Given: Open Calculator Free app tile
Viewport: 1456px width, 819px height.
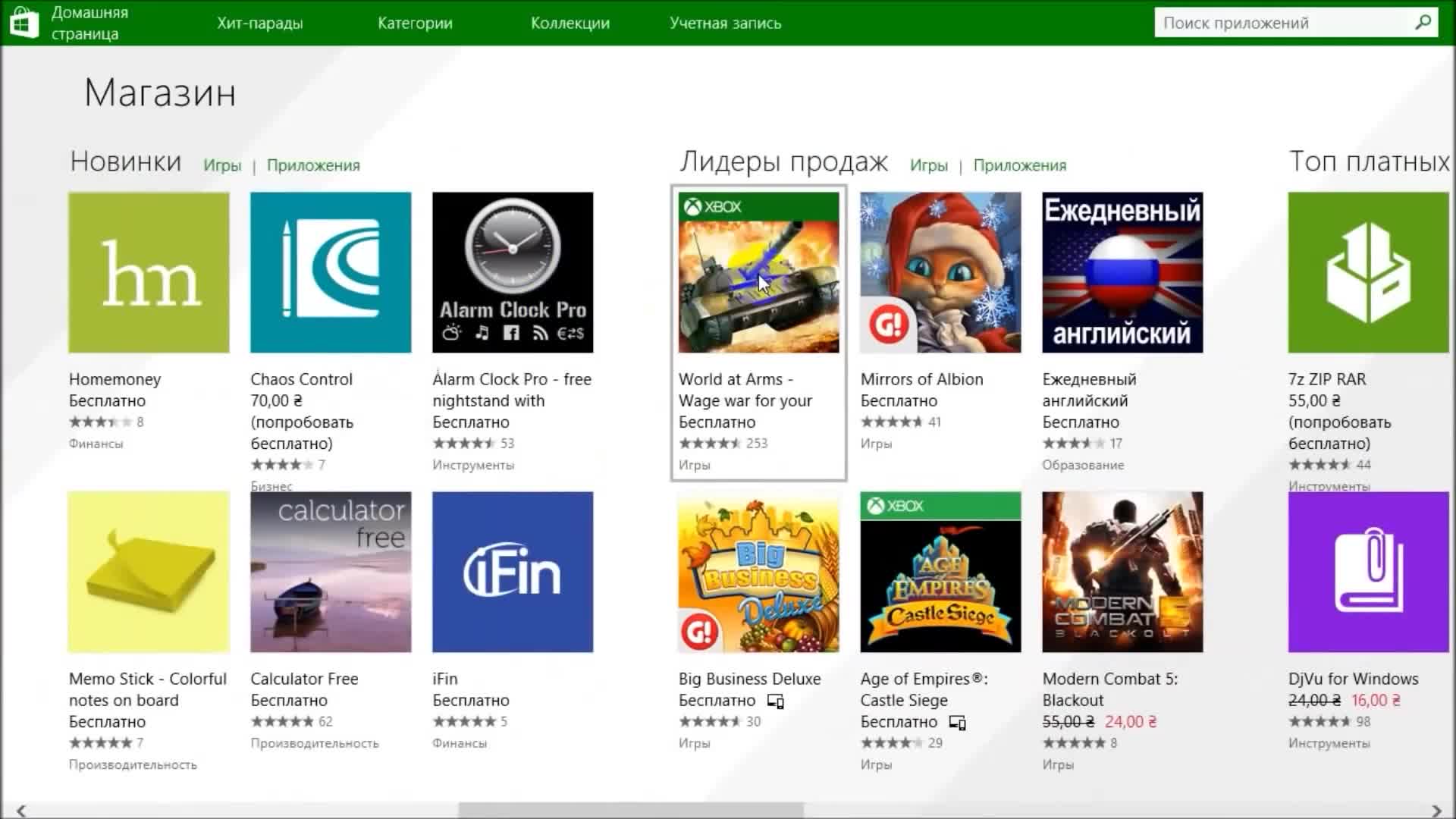Looking at the screenshot, I should [x=331, y=572].
